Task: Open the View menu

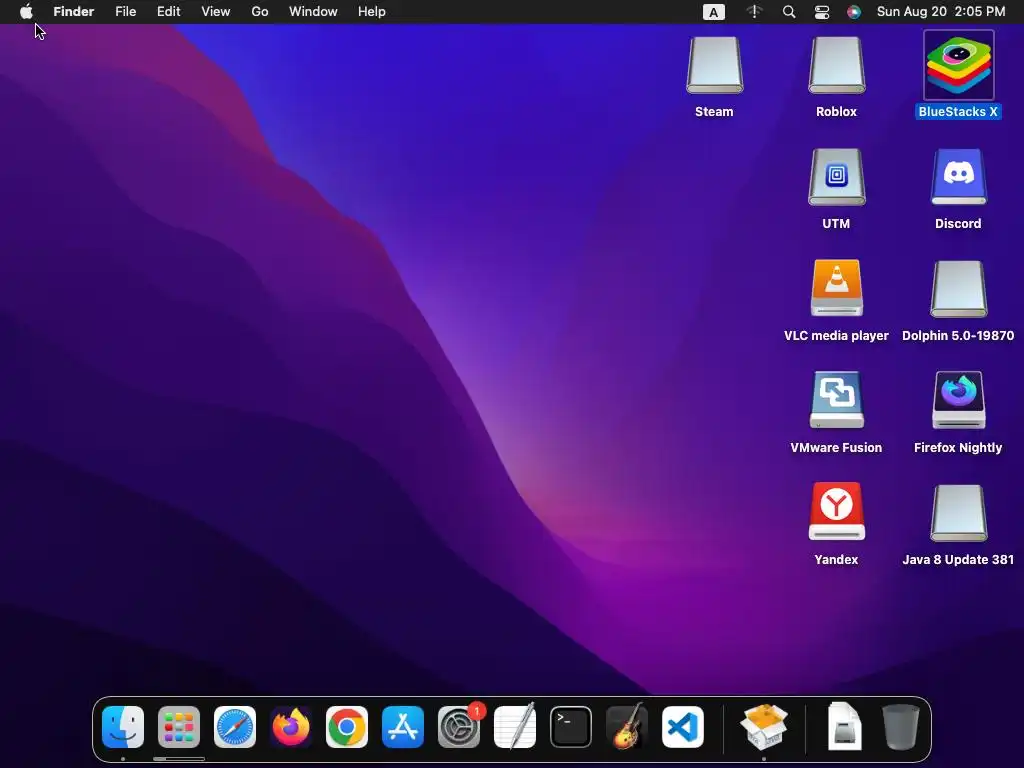Action: 216,12
